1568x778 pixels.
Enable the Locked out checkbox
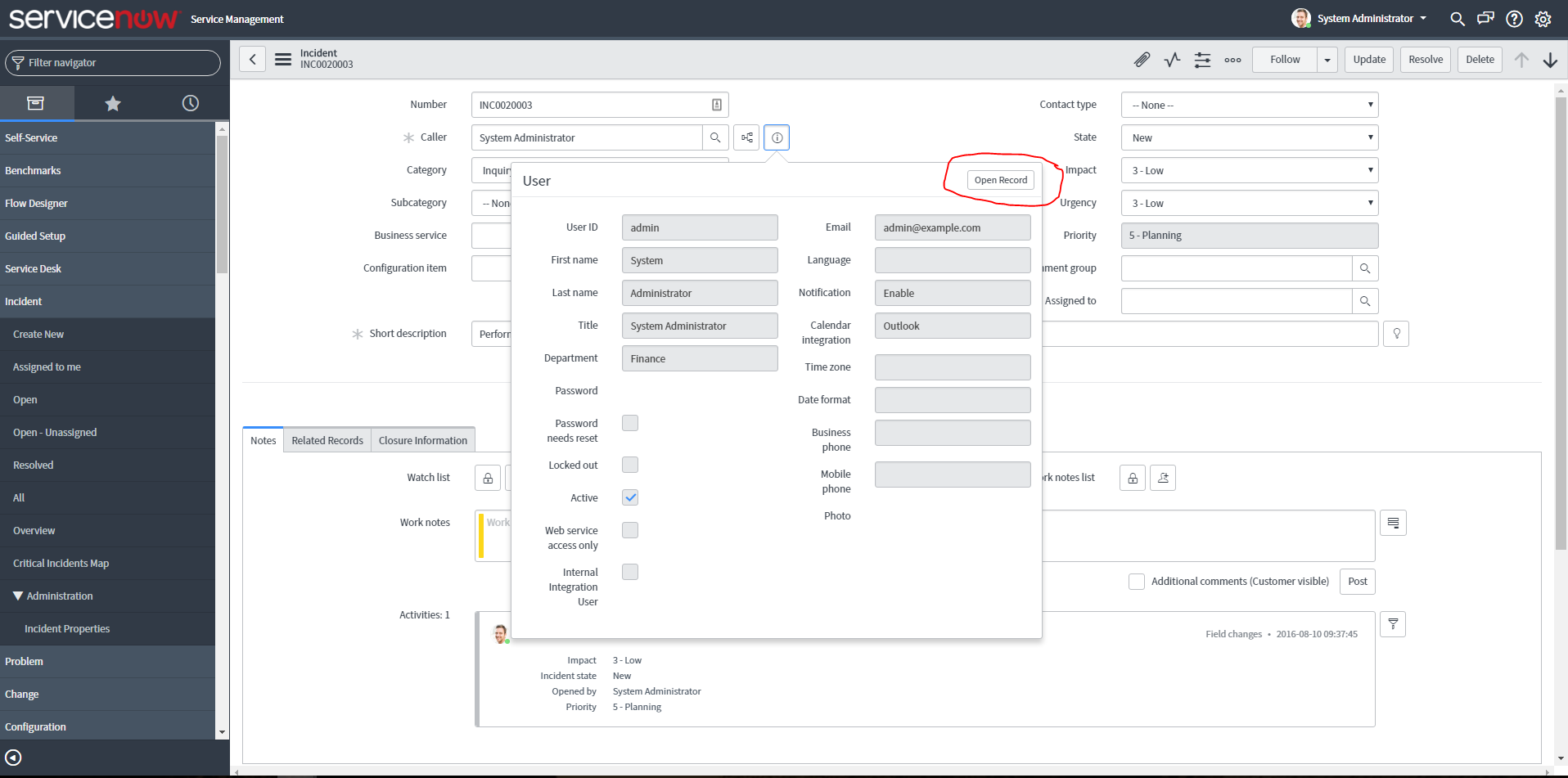tap(629, 464)
